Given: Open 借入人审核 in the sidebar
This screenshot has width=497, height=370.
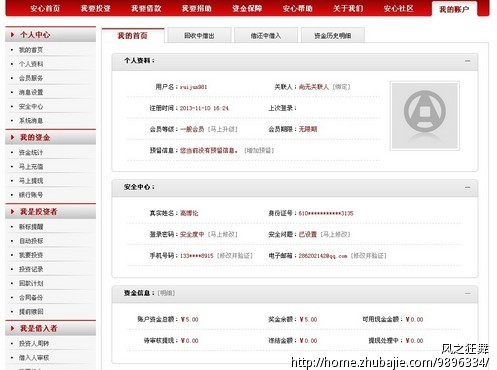Looking at the screenshot, I should [34, 358].
